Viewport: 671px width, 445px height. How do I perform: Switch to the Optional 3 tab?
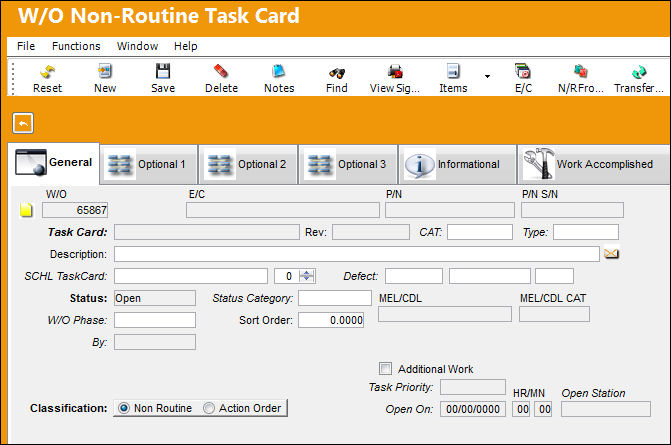[348, 165]
